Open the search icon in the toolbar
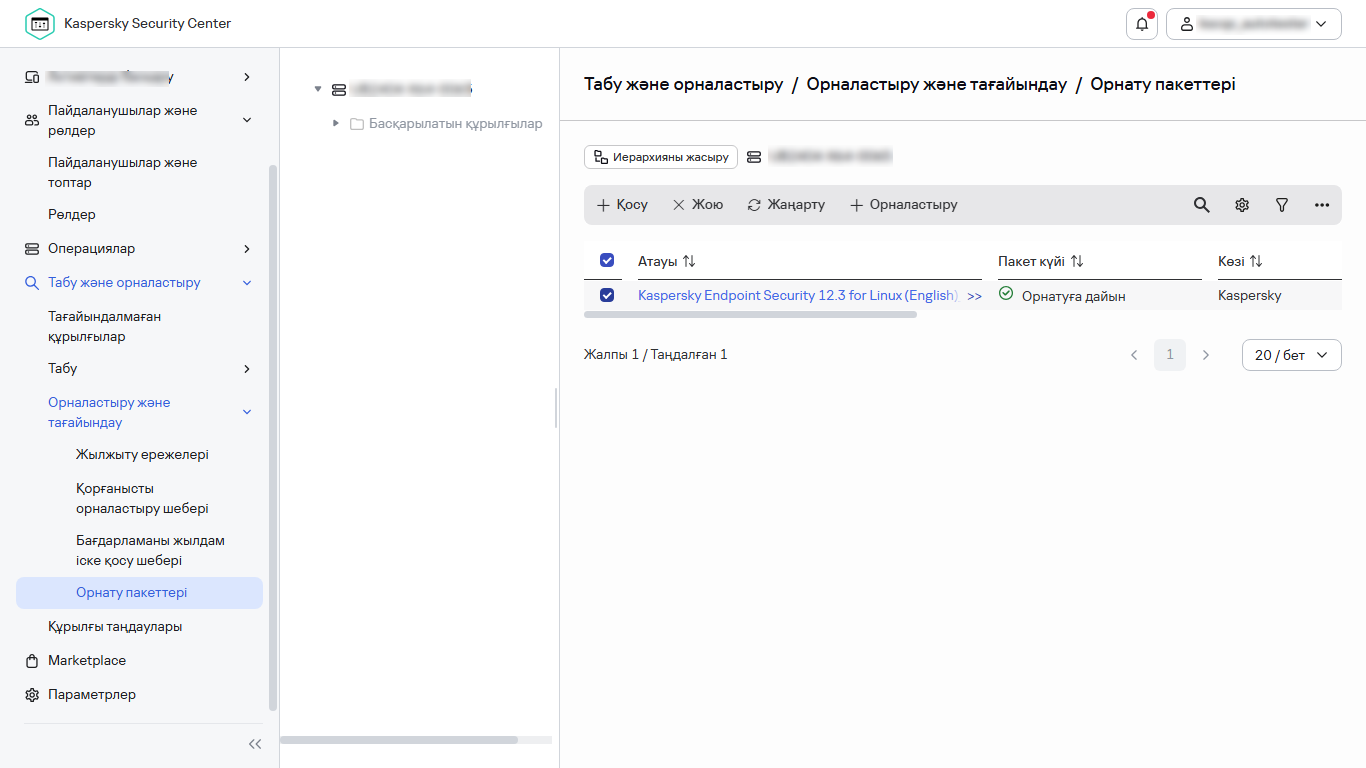The image size is (1366, 768). 1201,204
